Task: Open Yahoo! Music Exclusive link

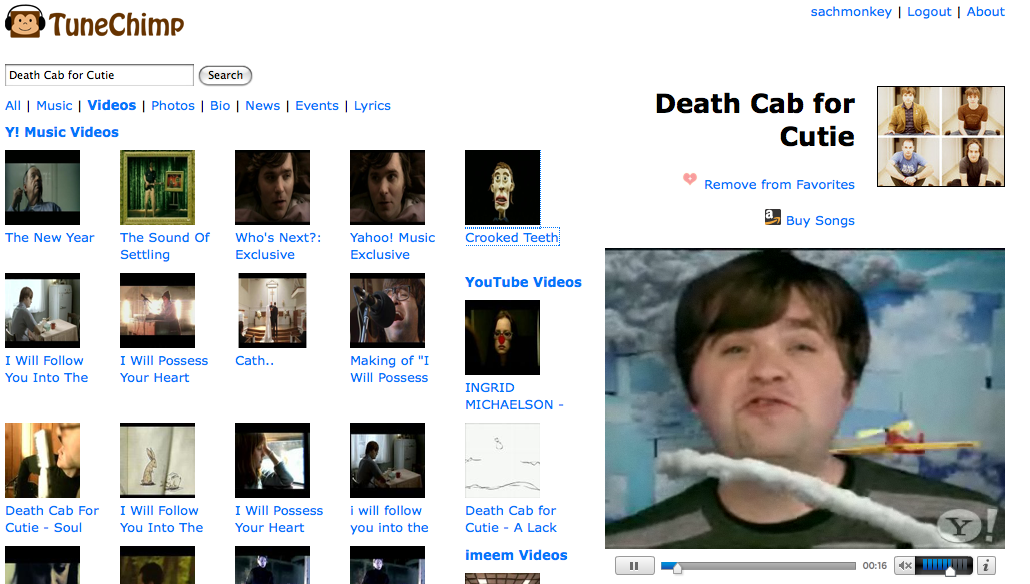Action: (393, 246)
